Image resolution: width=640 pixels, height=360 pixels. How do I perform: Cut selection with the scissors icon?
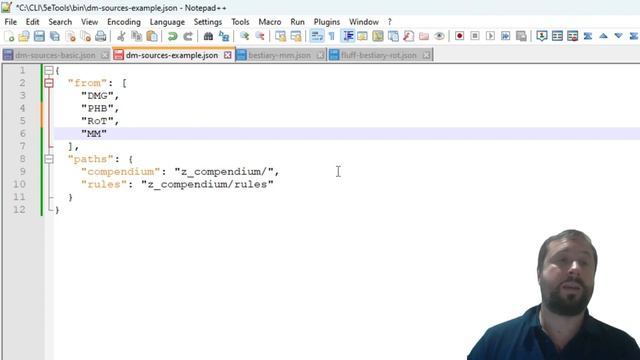(121, 36)
